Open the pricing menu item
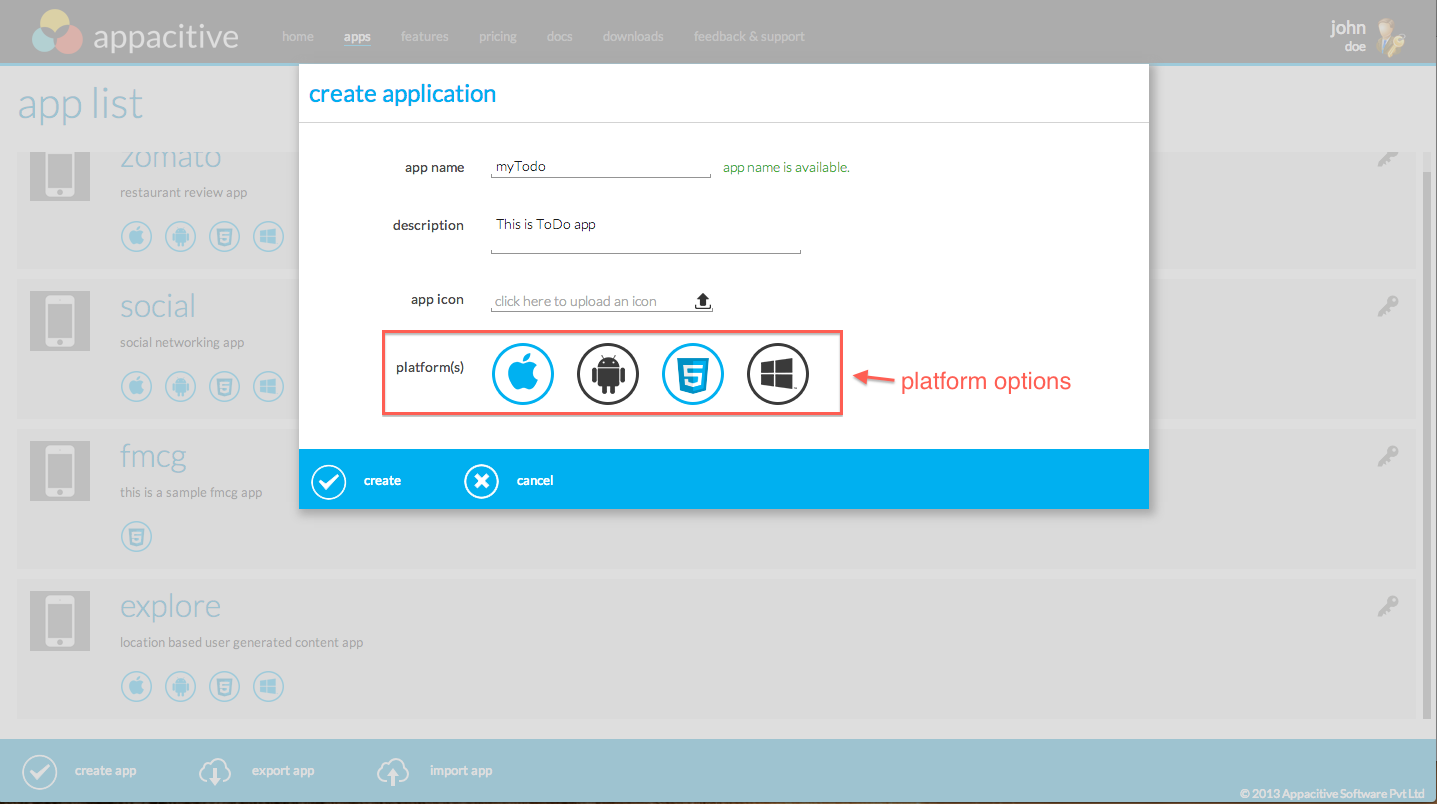Image resolution: width=1437 pixels, height=804 pixels. point(498,37)
